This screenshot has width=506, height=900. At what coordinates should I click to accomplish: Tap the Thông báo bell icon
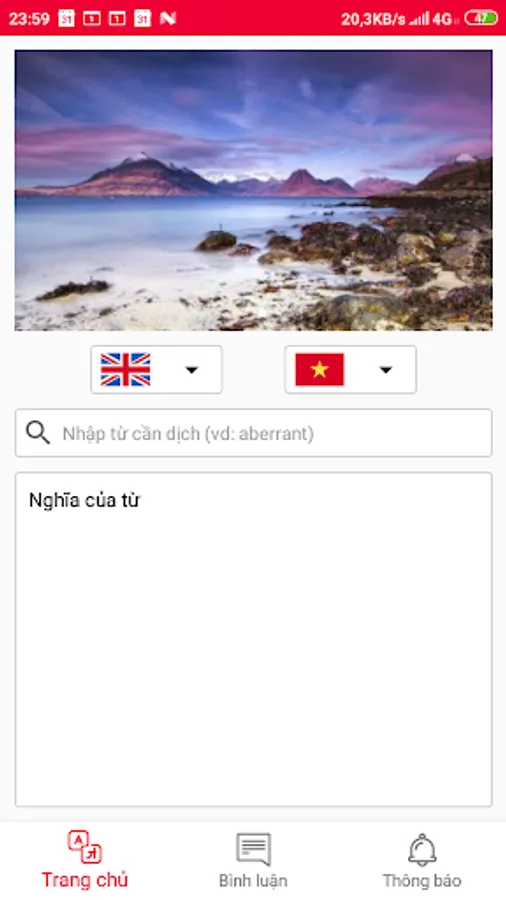coord(422,849)
